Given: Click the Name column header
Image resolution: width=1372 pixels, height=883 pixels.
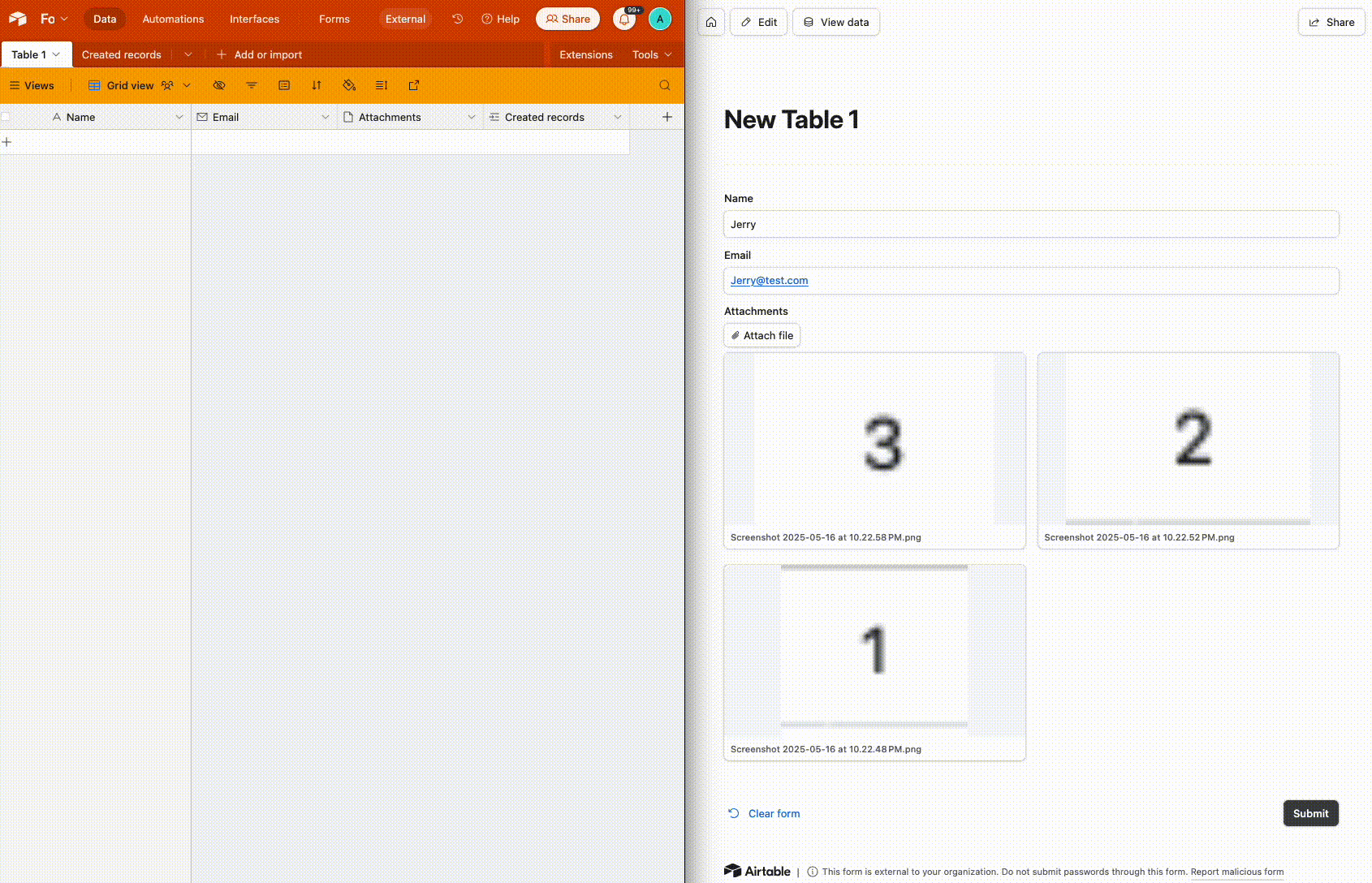Looking at the screenshot, I should (96, 117).
